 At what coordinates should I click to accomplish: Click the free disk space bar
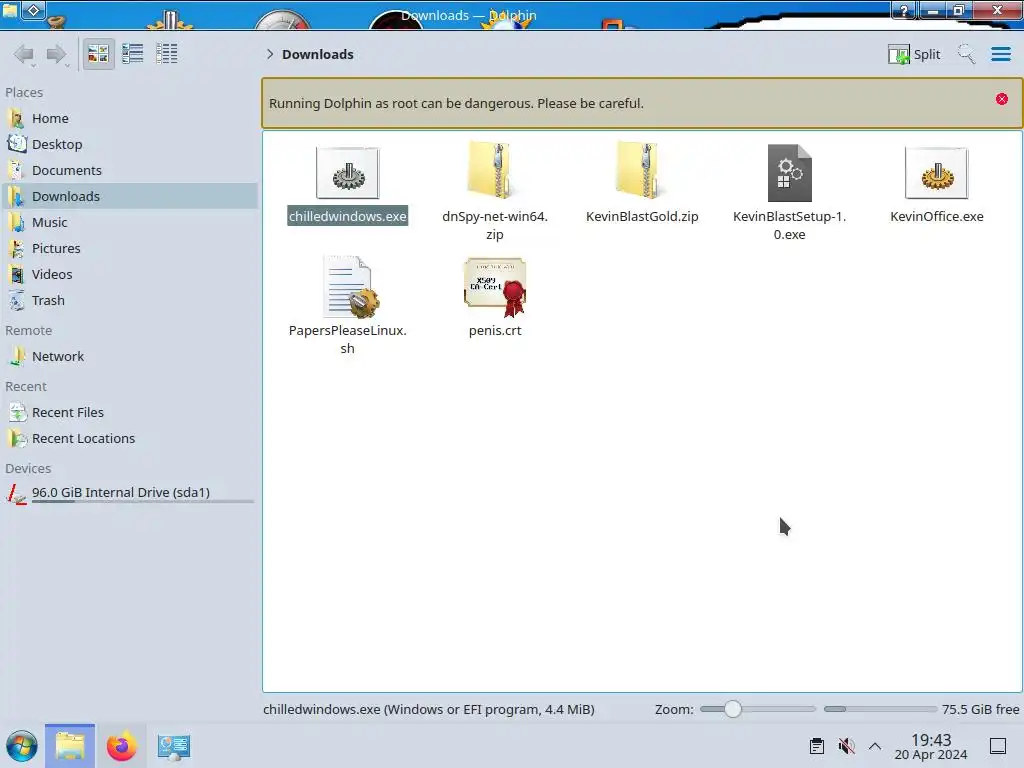tap(880, 709)
